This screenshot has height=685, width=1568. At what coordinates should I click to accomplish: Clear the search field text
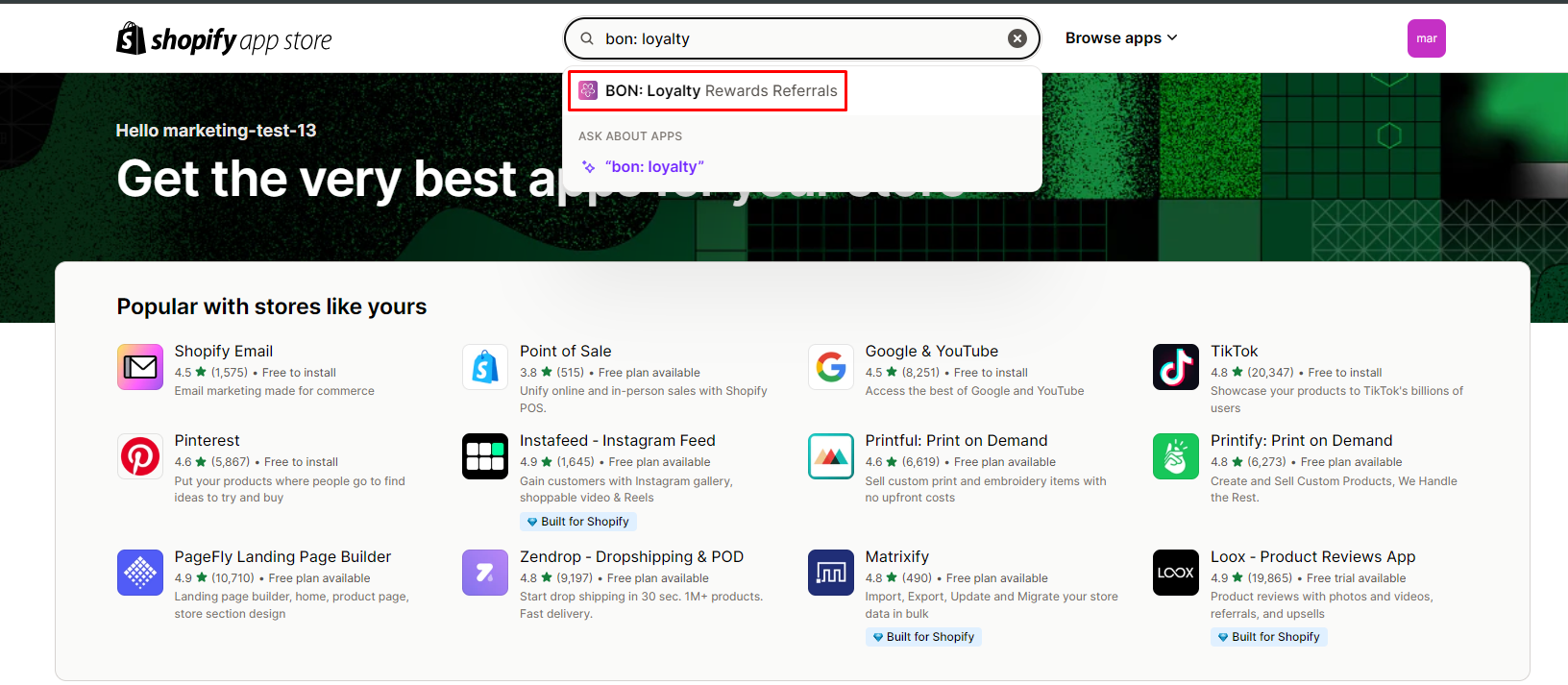[x=1017, y=38]
